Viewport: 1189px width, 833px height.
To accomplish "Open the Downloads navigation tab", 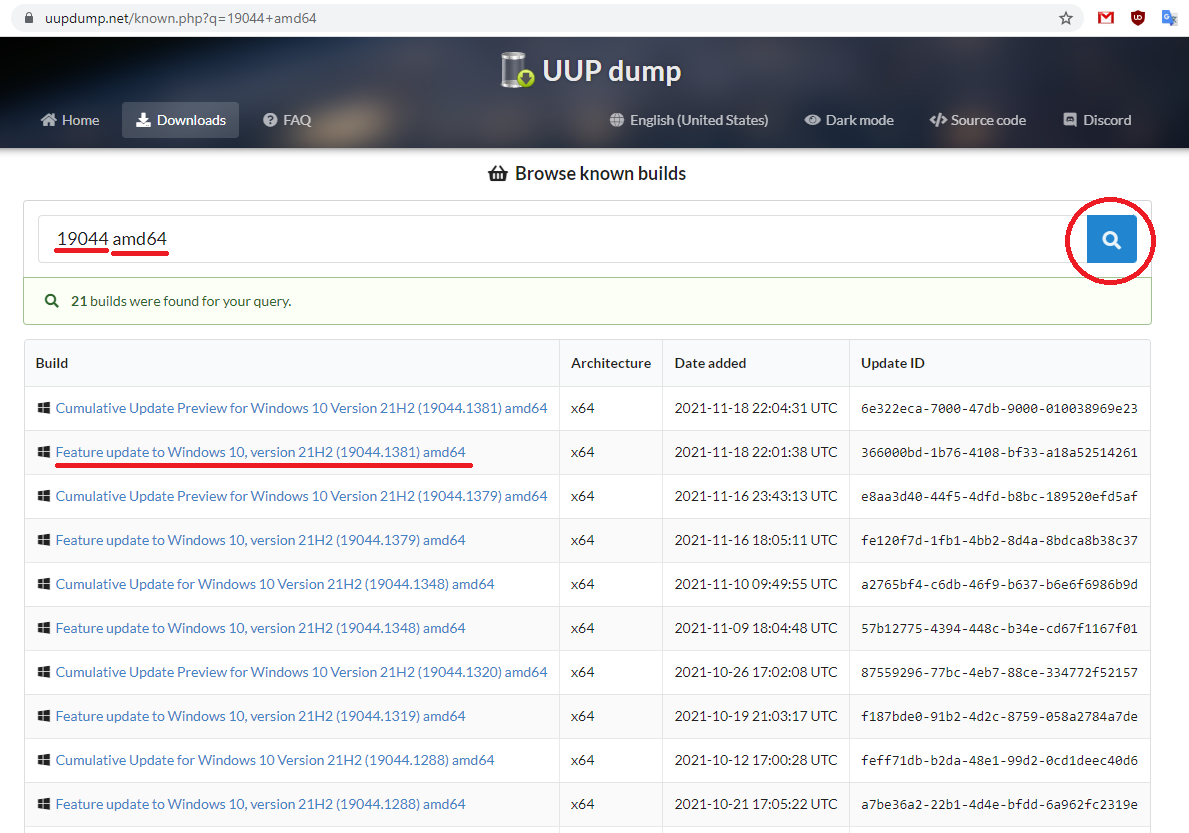I will click(180, 120).
